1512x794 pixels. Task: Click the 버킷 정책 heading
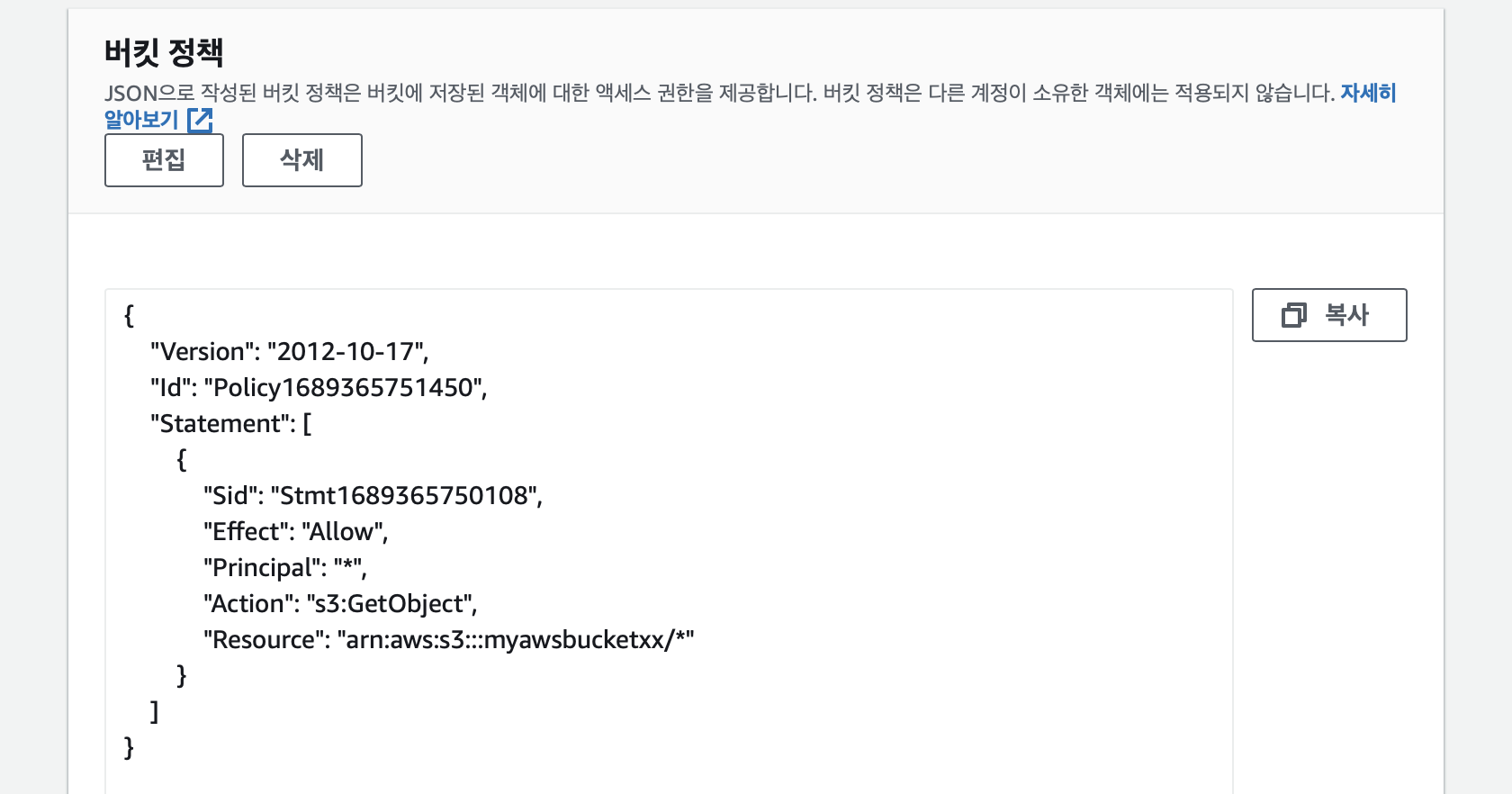(164, 52)
